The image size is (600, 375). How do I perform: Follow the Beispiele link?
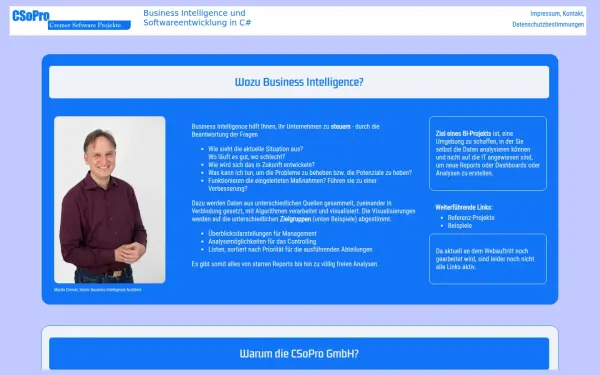click(x=460, y=226)
